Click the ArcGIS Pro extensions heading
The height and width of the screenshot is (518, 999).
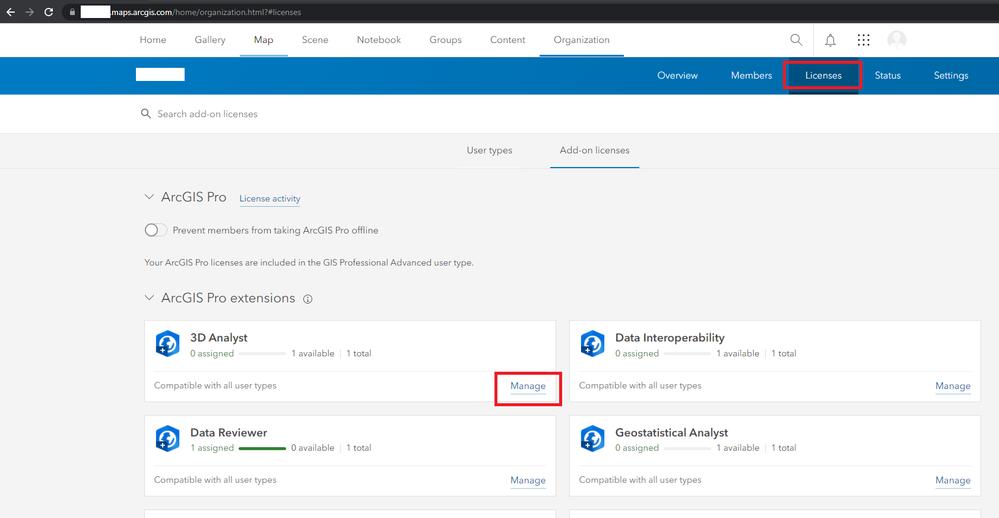(228, 298)
